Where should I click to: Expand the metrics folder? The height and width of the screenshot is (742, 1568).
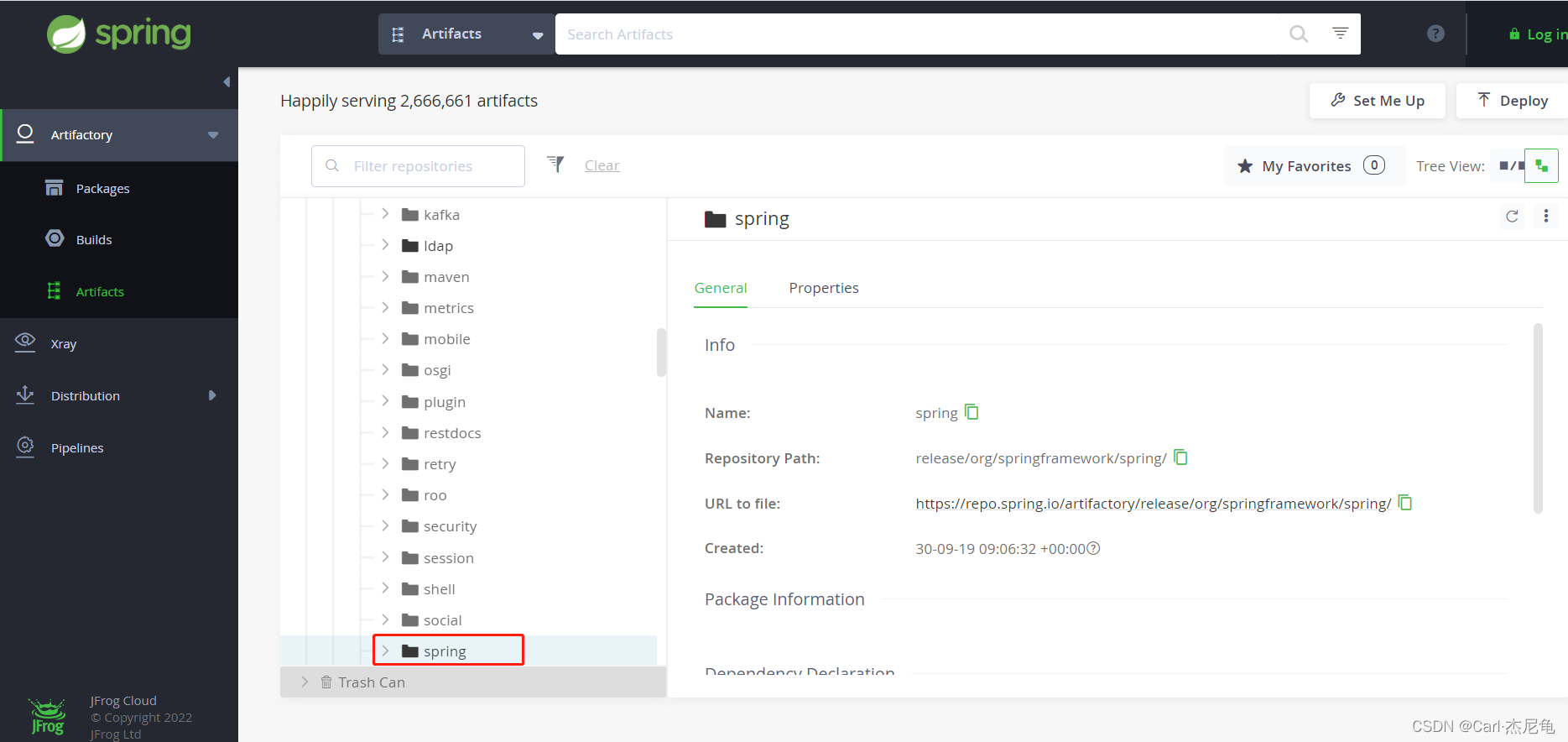pos(385,307)
